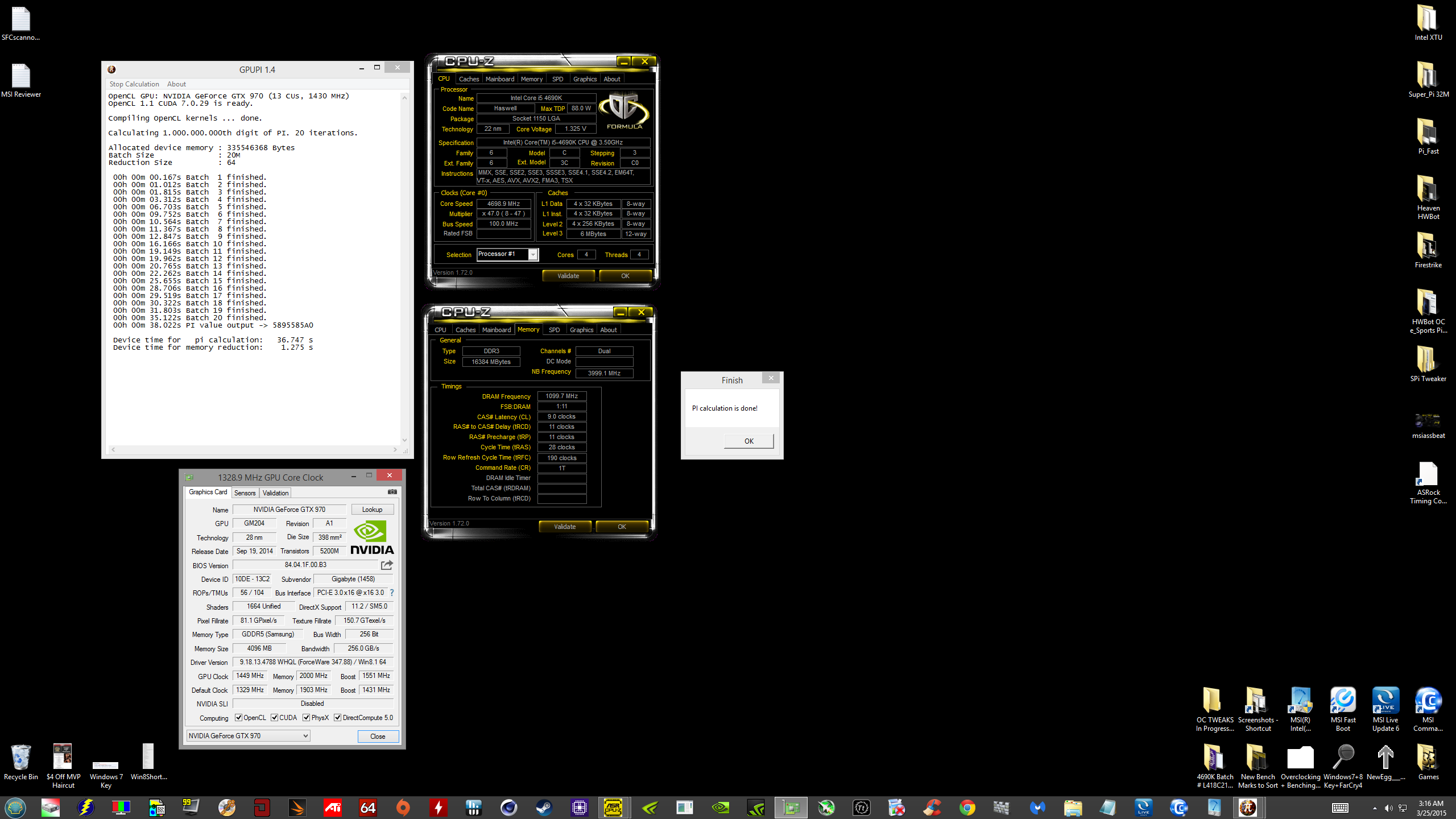
Task: Open the MSI Fast Boot shortcut
Action: tap(1343, 709)
